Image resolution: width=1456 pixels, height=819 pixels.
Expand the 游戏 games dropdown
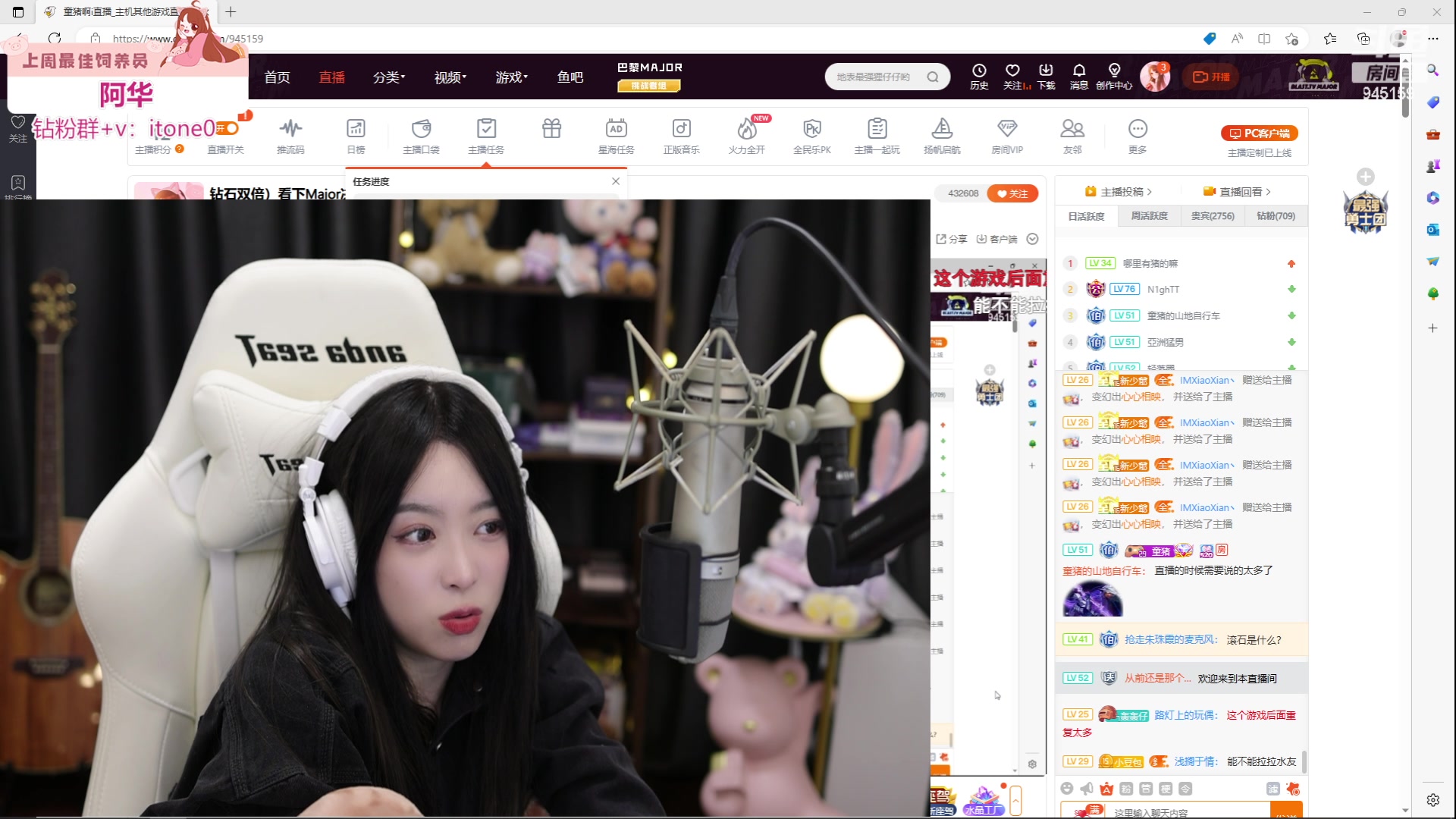click(511, 77)
